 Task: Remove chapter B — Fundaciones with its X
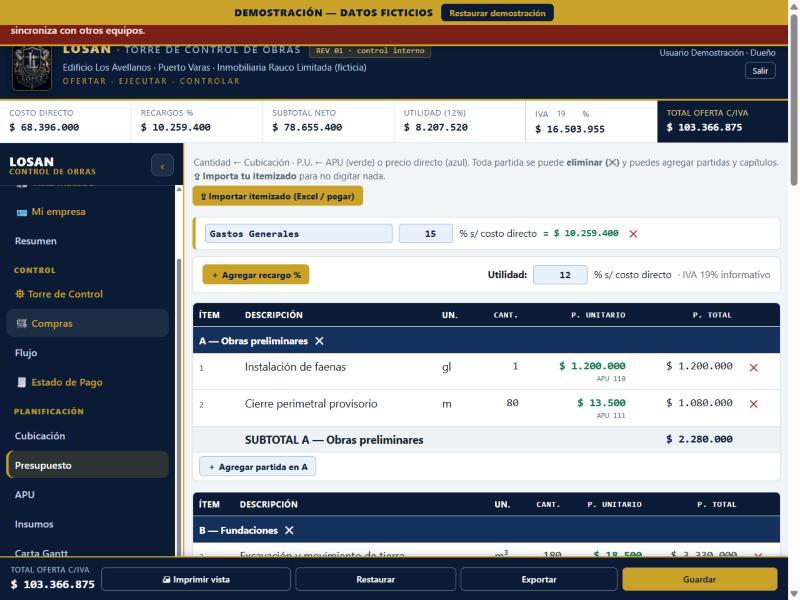coord(289,531)
